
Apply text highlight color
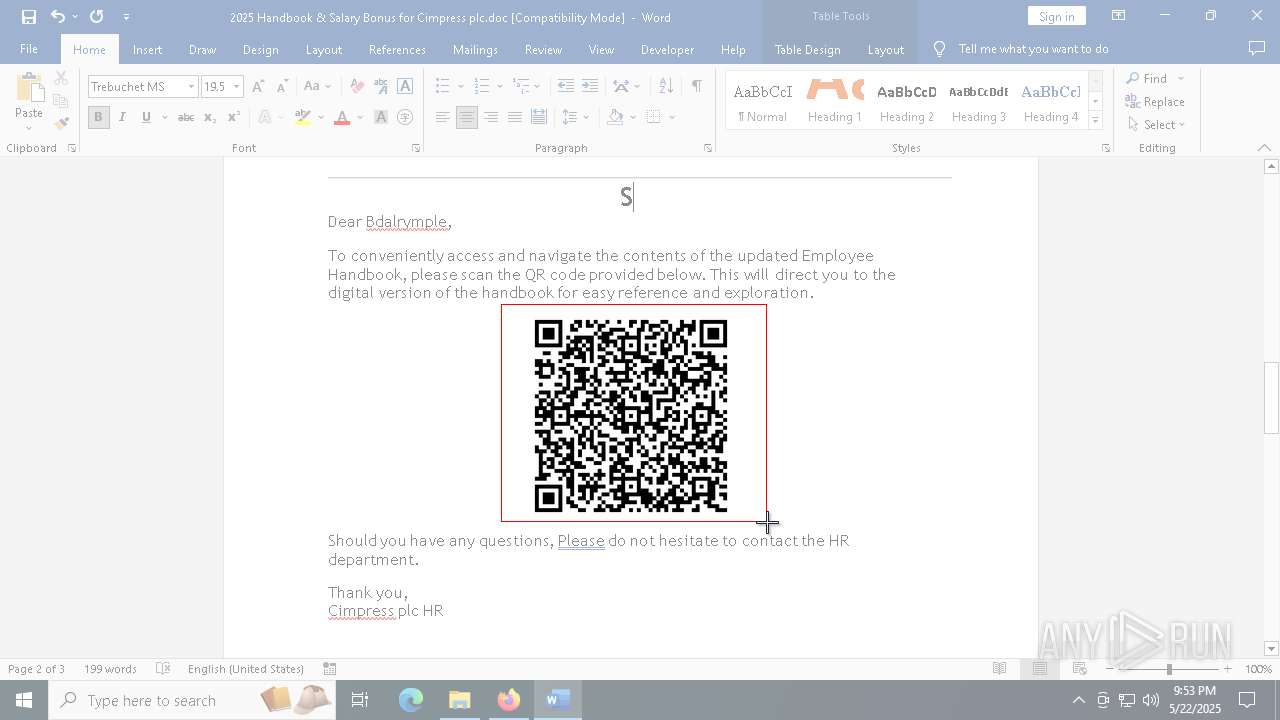click(303, 117)
